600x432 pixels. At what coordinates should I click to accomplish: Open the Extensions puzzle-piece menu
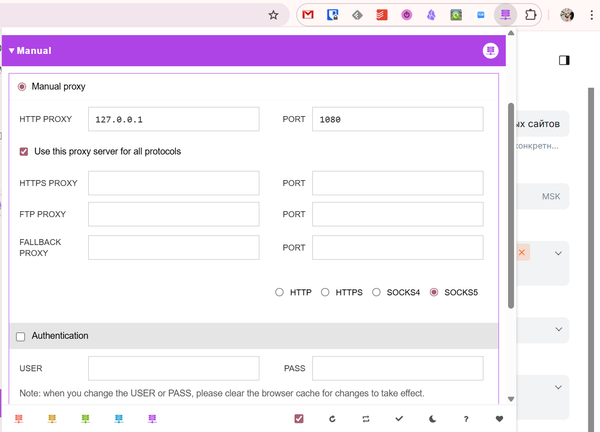(x=530, y=15)
